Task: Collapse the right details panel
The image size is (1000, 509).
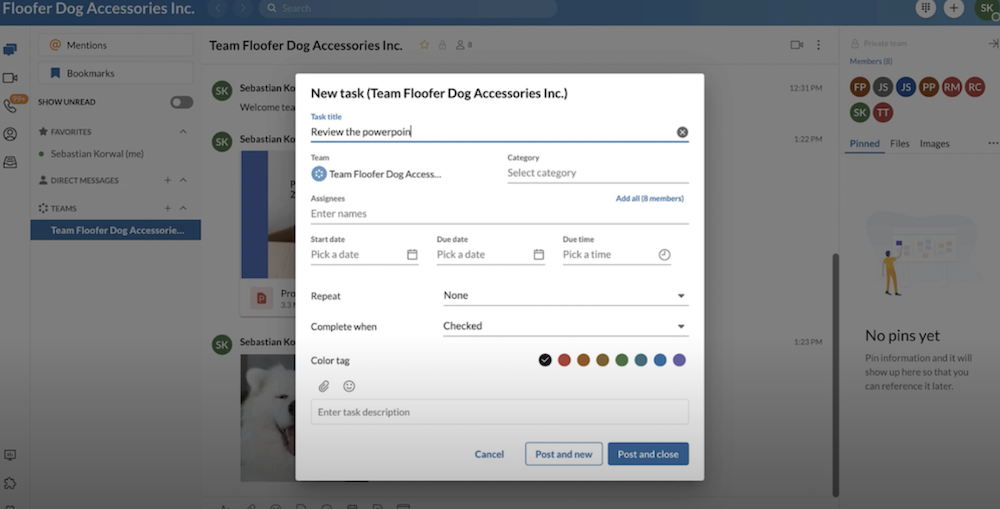Action: click(993, 43)
